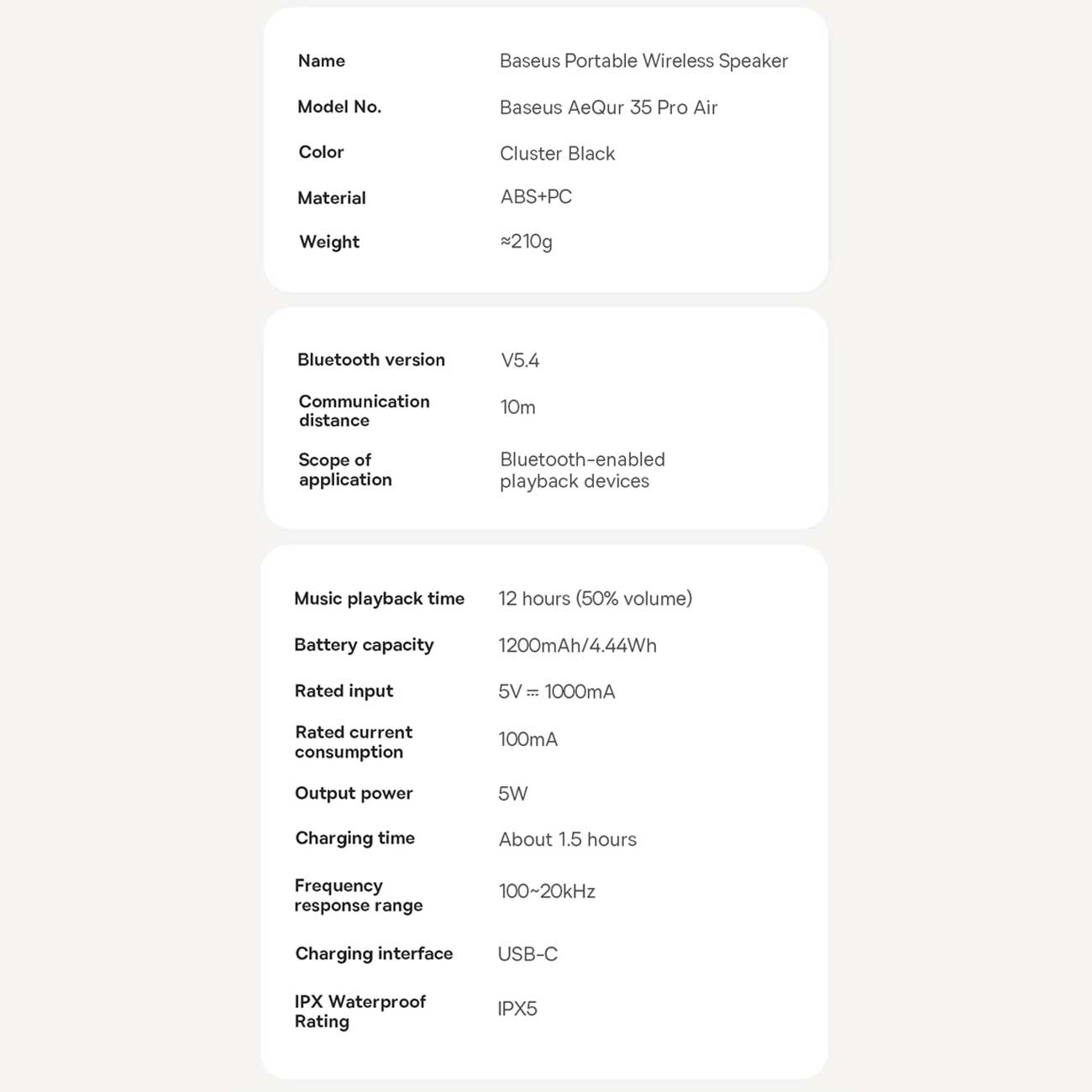Select the '12 hours (50% volume)' value
Viewport: 1092px width, 1092px height.
pyautogui.click(x=595, y=599)
